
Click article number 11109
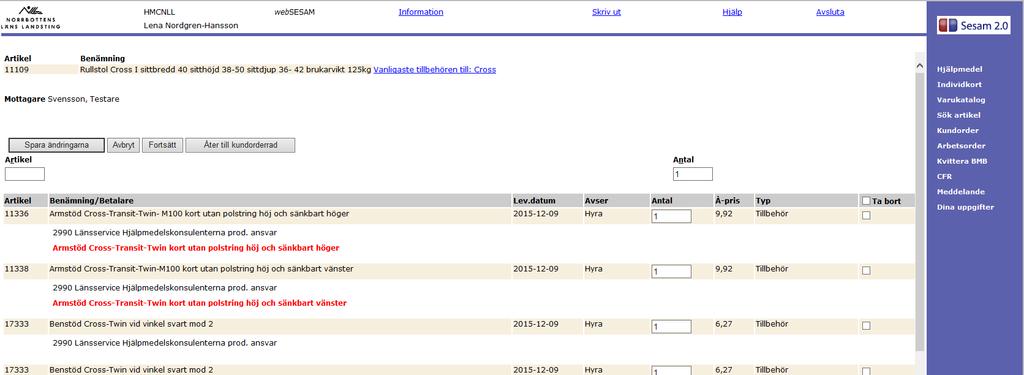[16, 69]
